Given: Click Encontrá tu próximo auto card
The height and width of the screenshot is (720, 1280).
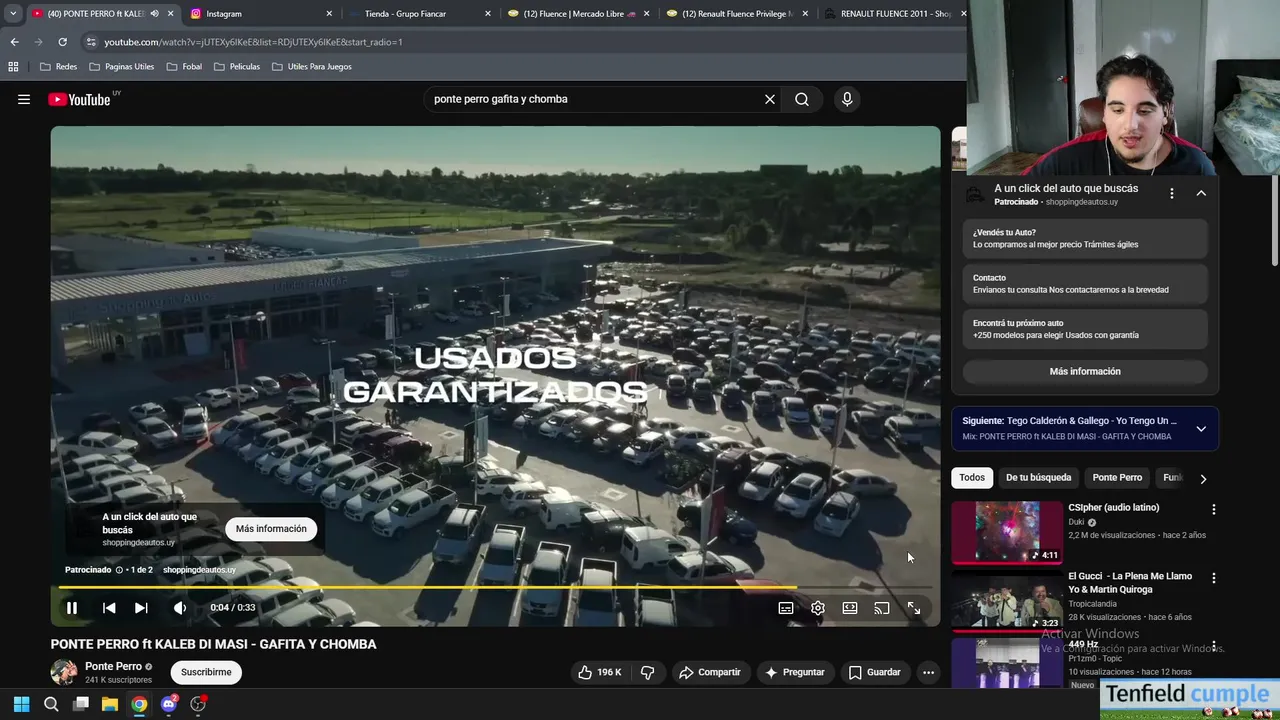Looking at the screenshot, I should coord(1085,329).
